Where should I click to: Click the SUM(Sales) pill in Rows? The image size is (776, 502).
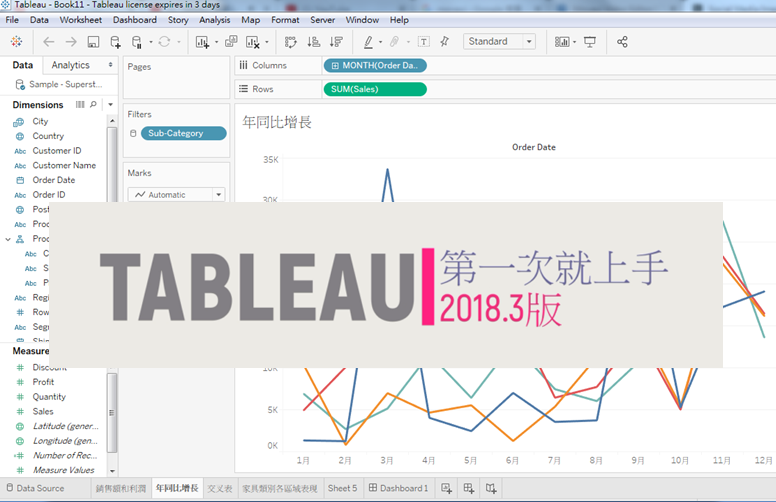375,89
